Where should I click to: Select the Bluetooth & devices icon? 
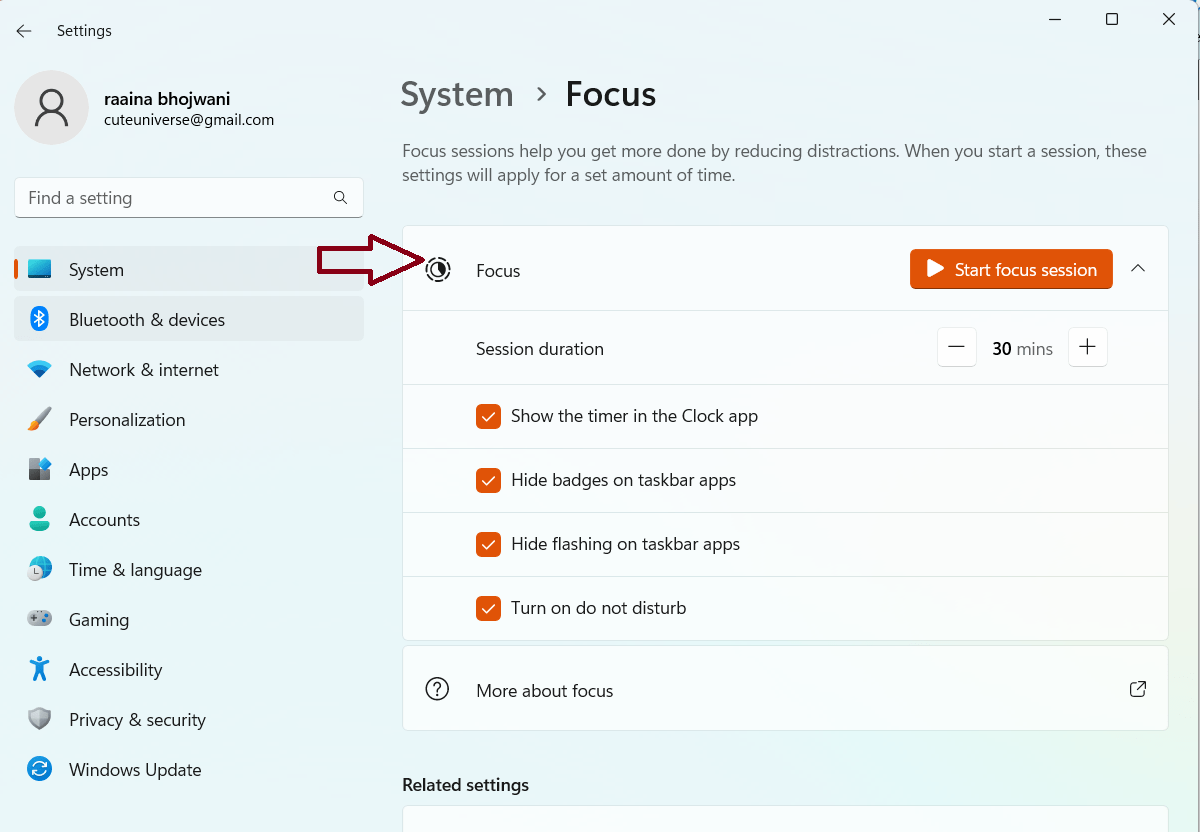pos(39,319)
